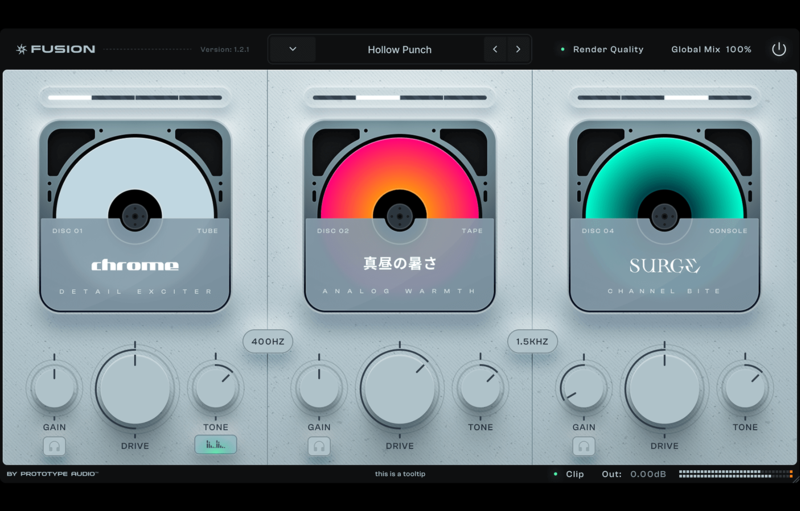The width and height of the screenshot is (800, 511).
Task: Click the Fusion logo icon
Action: (x=21, y=49)
